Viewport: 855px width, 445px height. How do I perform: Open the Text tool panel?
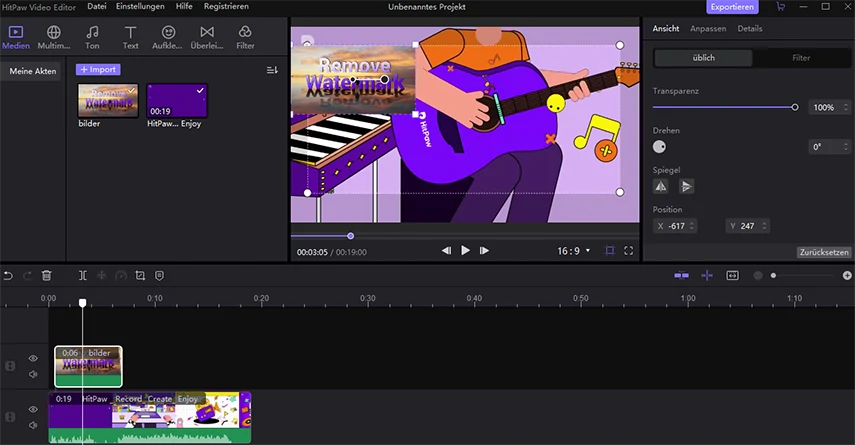(130, 38)
